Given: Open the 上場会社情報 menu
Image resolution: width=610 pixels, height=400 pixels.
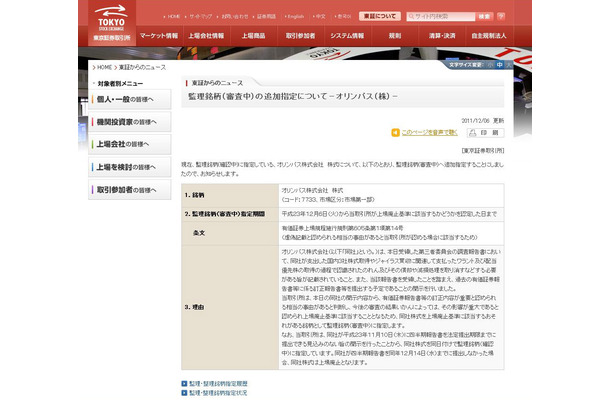Looking at the screenshot, I should click(206, 36).
